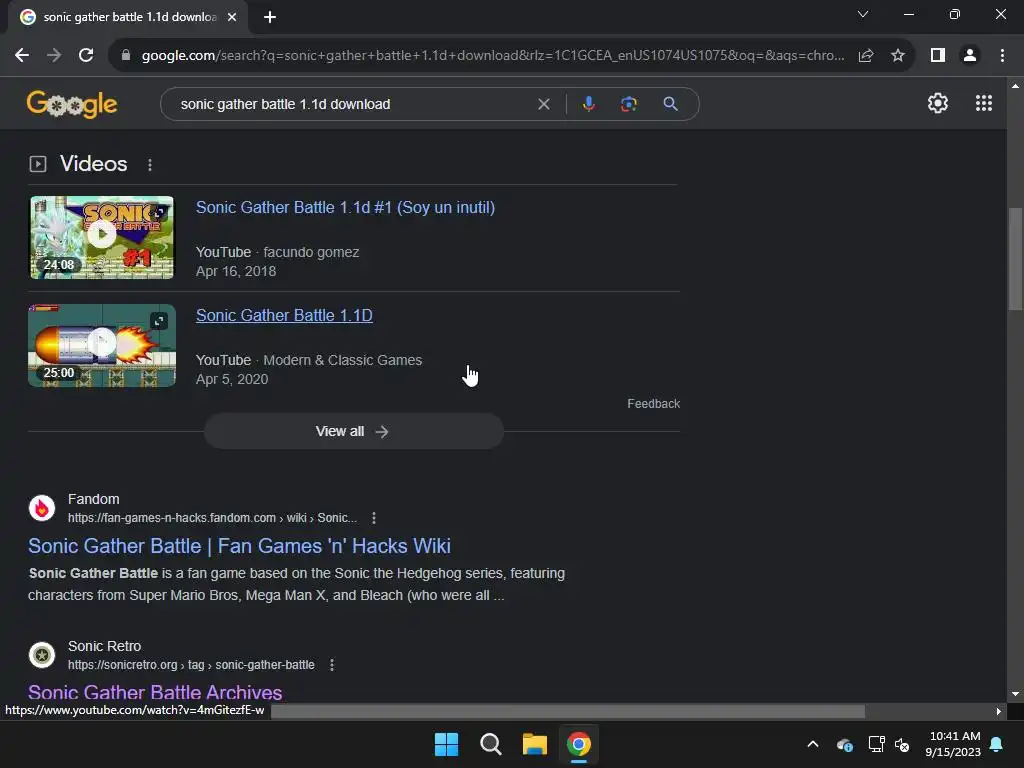Screen dimensions: 1024x768
Task: Open the notifications bell
Action: point(997,744)
